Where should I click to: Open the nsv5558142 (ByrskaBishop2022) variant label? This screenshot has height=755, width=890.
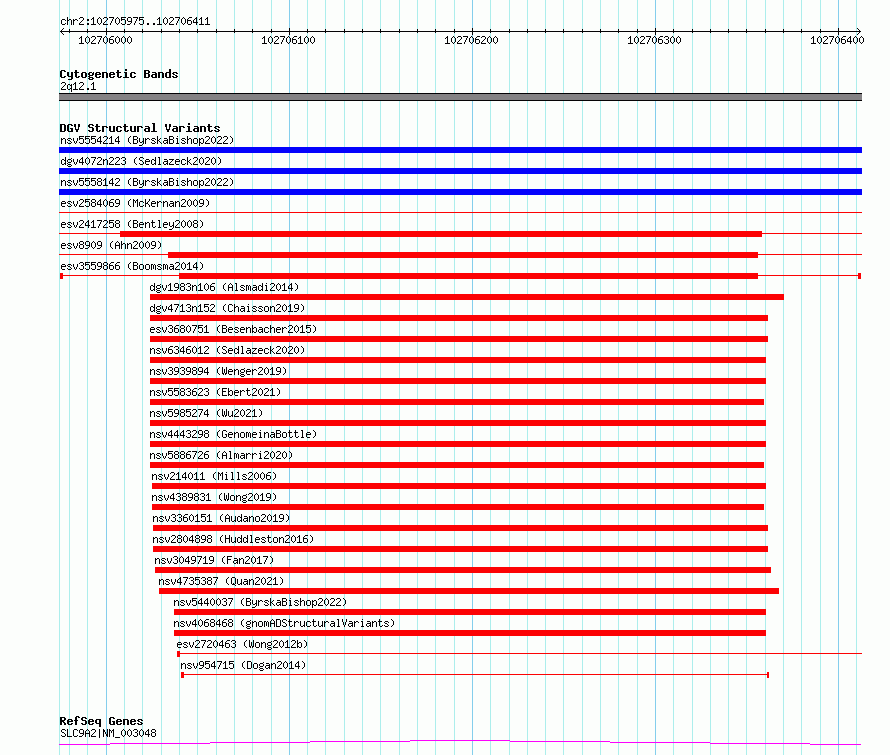(147, 182)
